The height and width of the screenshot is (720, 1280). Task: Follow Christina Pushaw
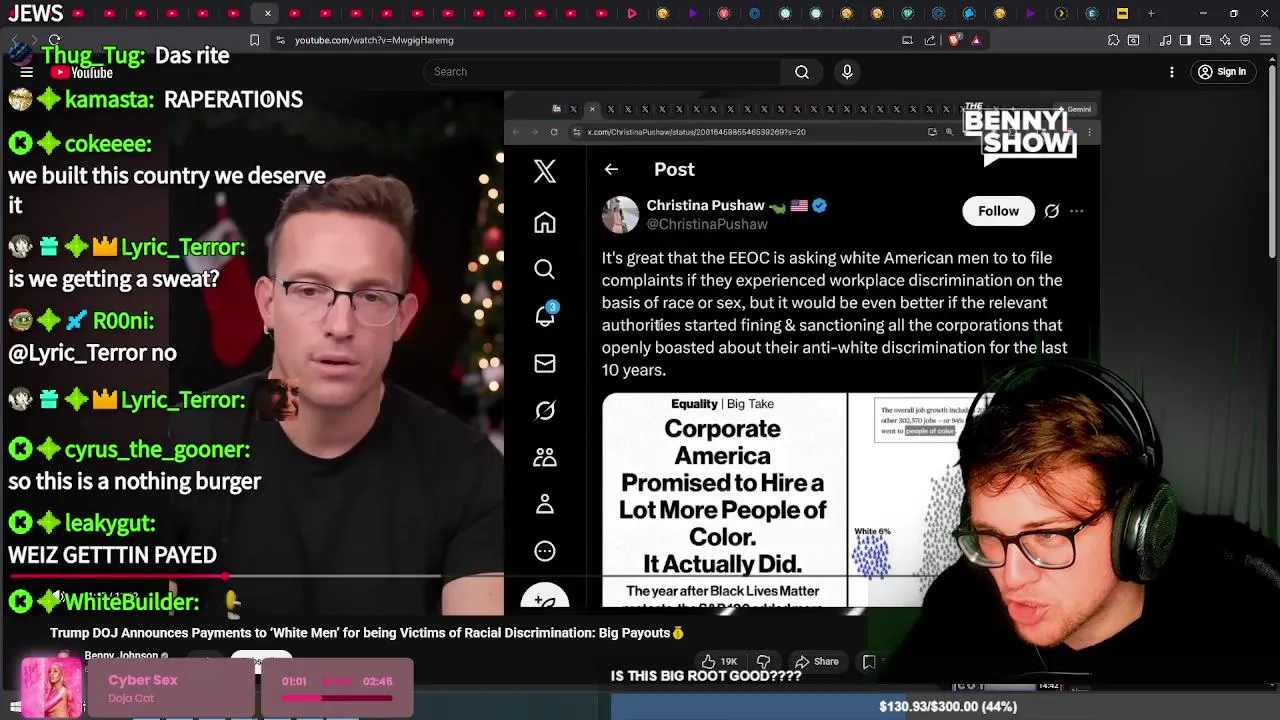pyautogui.click(x=998, y=211)
